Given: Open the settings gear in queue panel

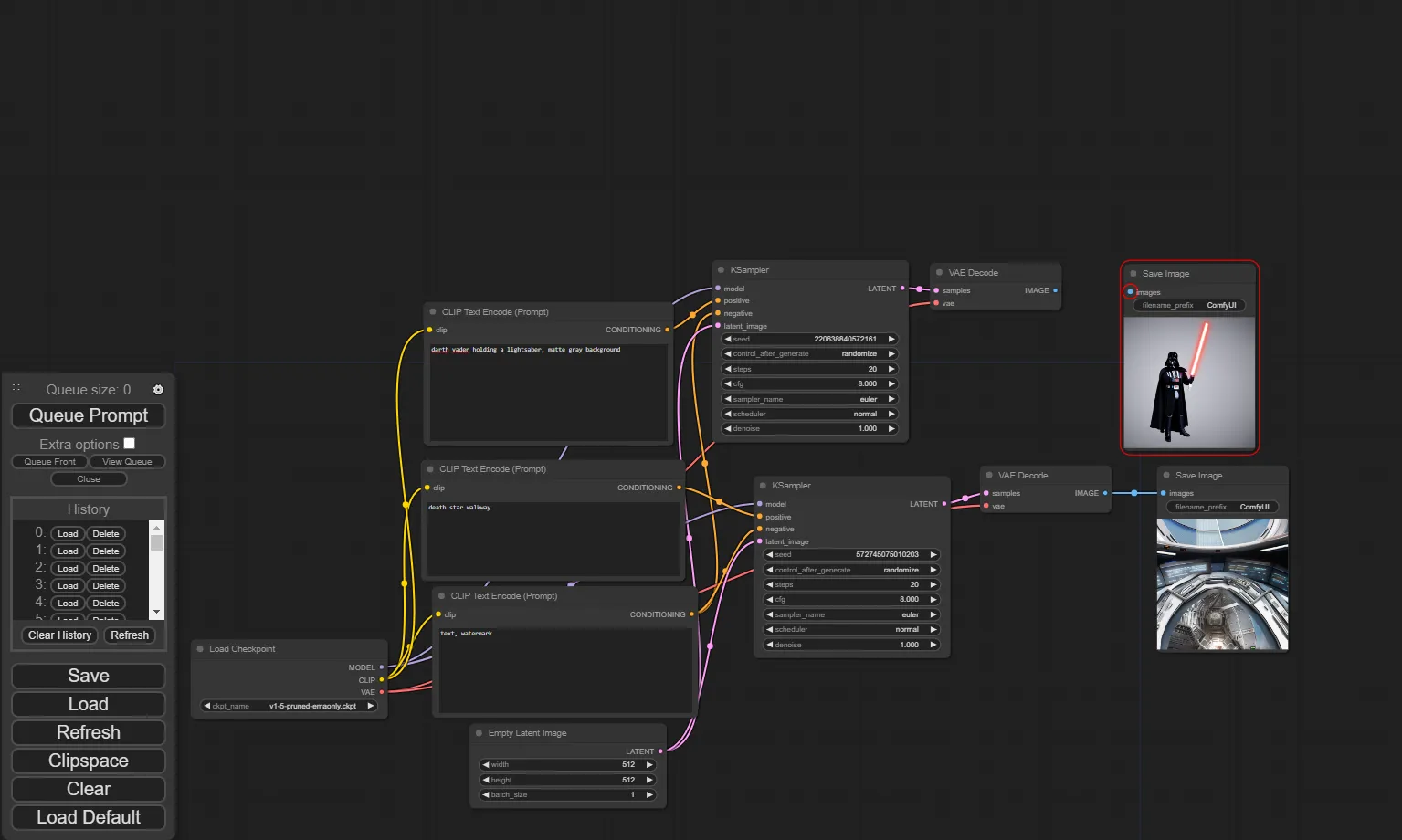Looking at the screenshot, I should click(x=158, y=390).
